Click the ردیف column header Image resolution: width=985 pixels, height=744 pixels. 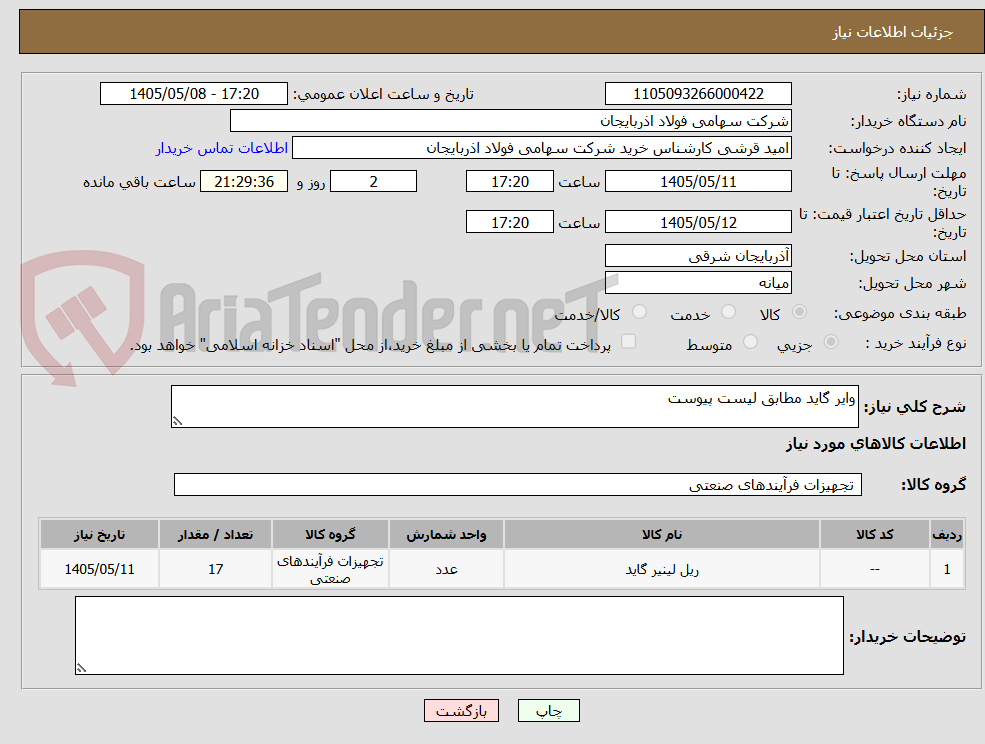[x=947, y=534]
